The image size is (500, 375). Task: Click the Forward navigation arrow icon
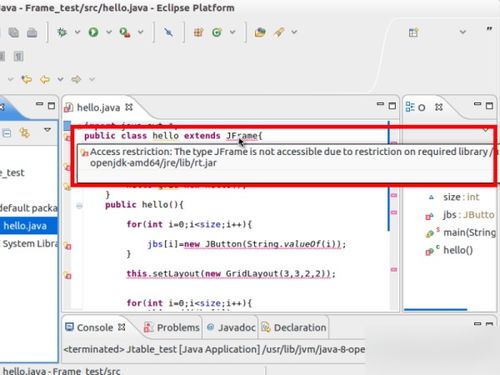[76, 79]
